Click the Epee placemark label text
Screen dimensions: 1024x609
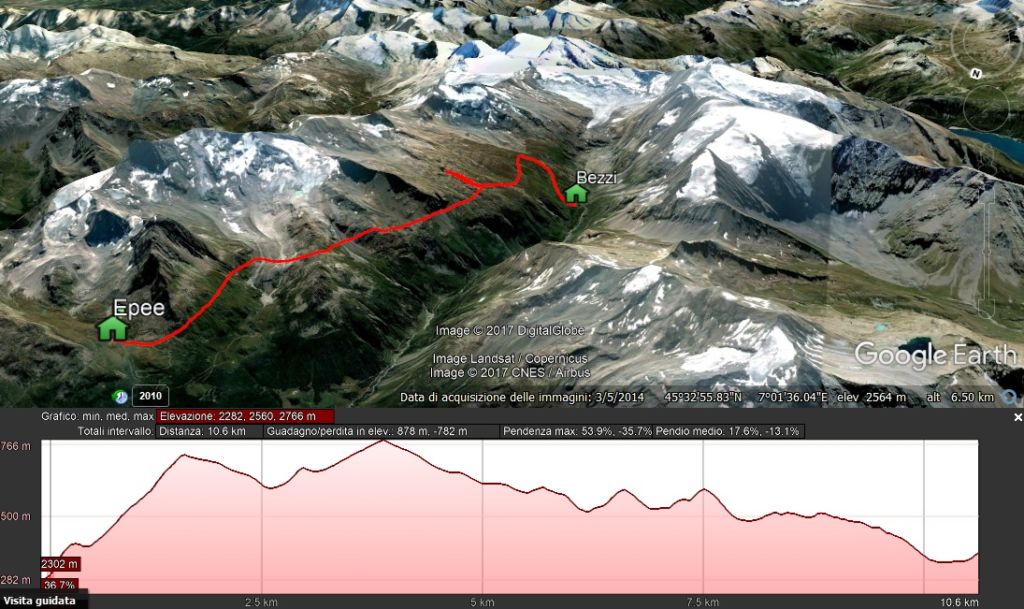pyautogui.click(x=139, y=307)
